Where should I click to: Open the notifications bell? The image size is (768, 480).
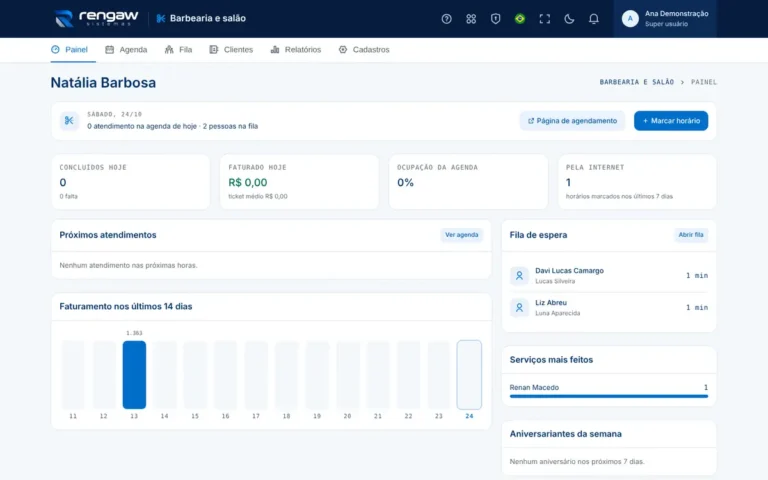coord(593,19)
